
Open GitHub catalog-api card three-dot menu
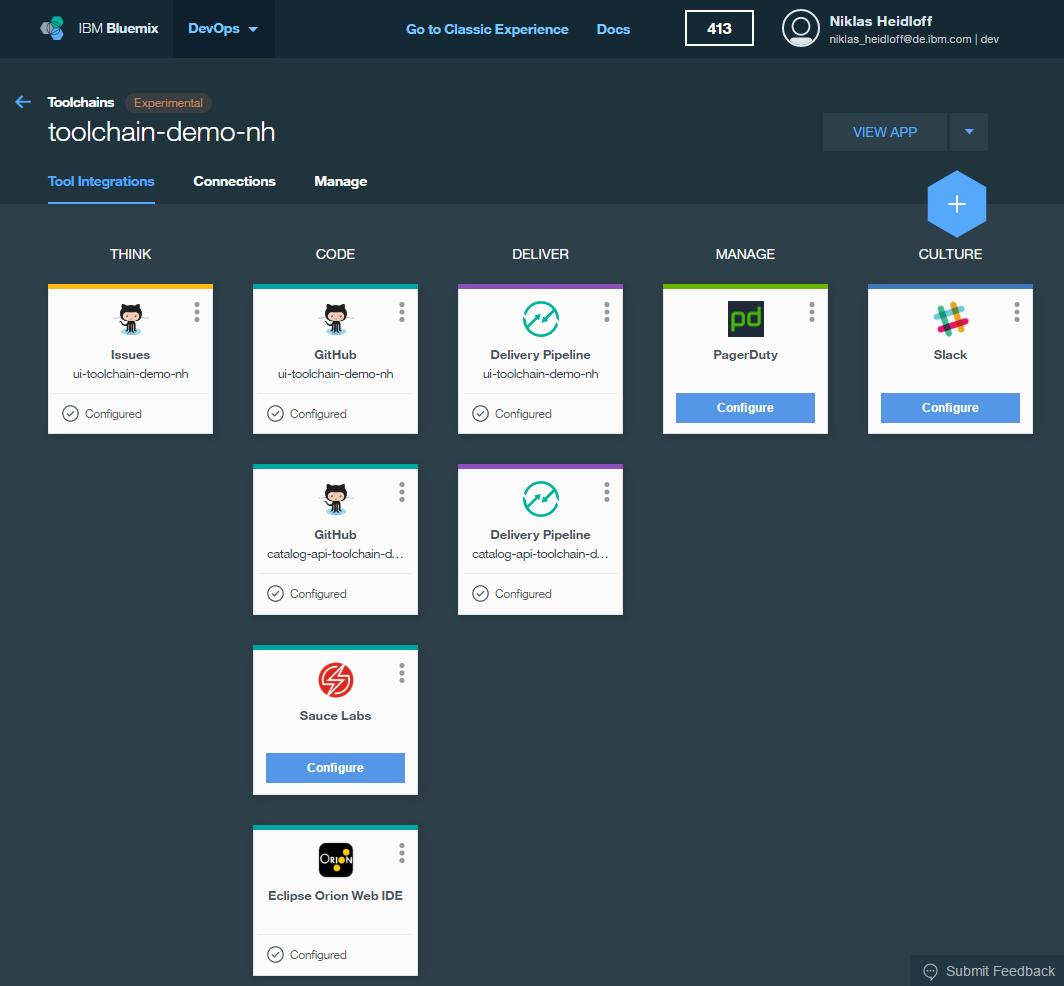(402, 492)
